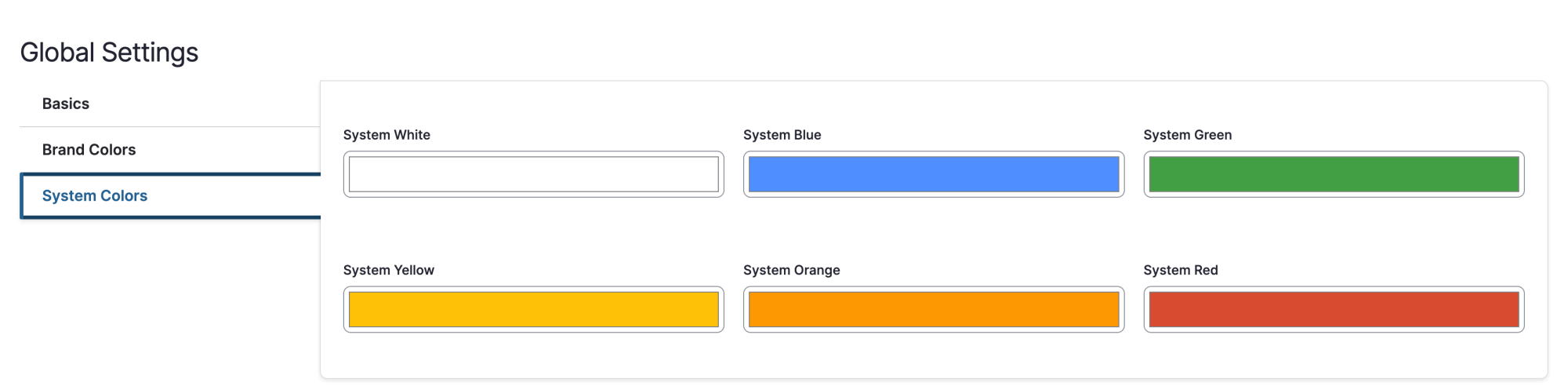Viewport: 1568px width, 386px height.
Task: Click the "System White" field label
Action: coord(387,135)
